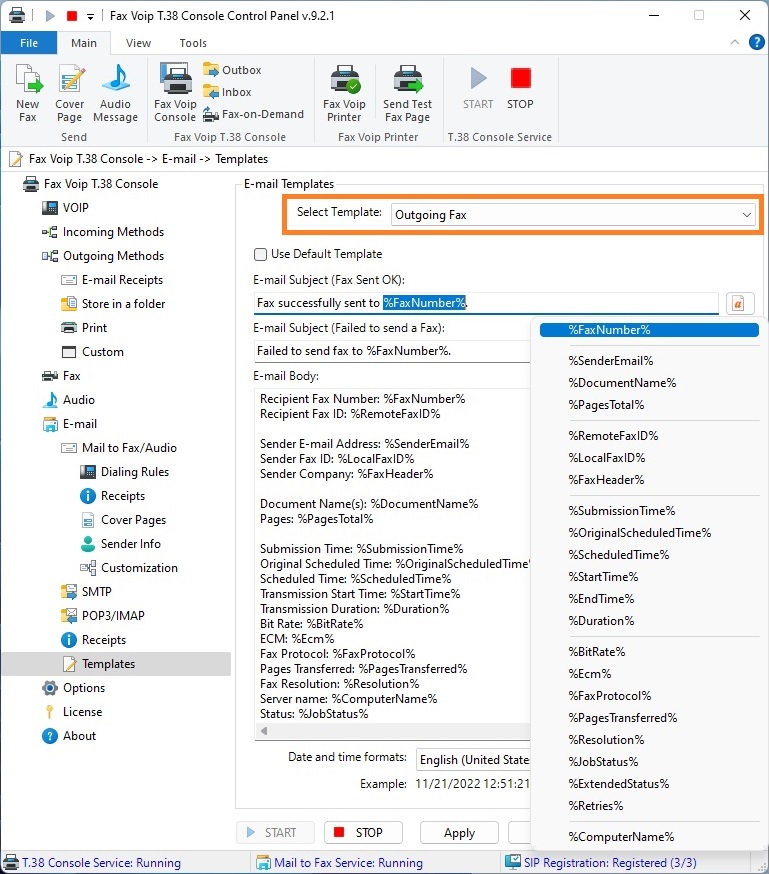Click Fax Sent OK subject field
Image resolution: width=769 pixels, height=874 pixels.
[486, 303]
